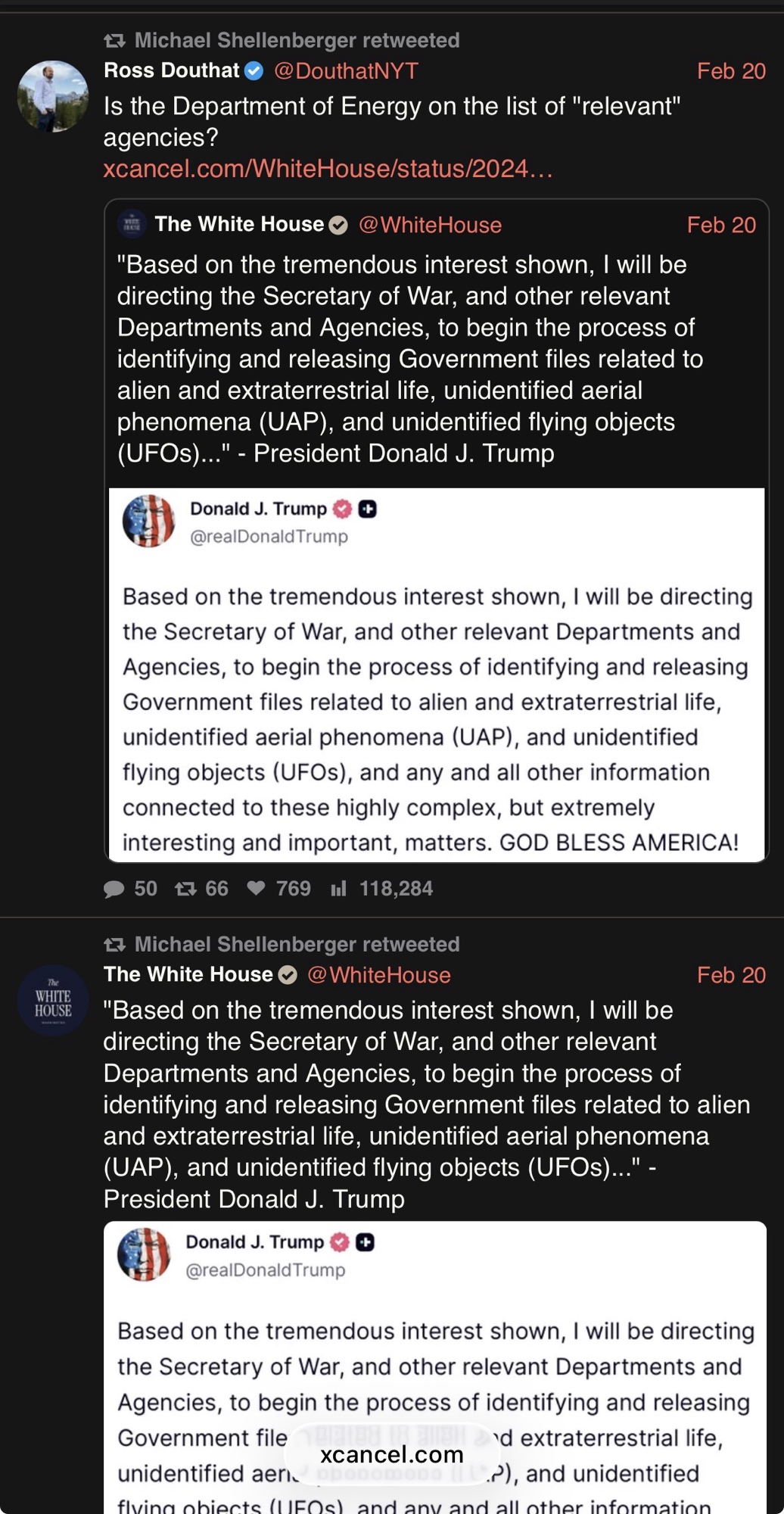Open the @WhiteHouse handle in the quoted tweet
784x1514 pixels.
tap(430, 225)
